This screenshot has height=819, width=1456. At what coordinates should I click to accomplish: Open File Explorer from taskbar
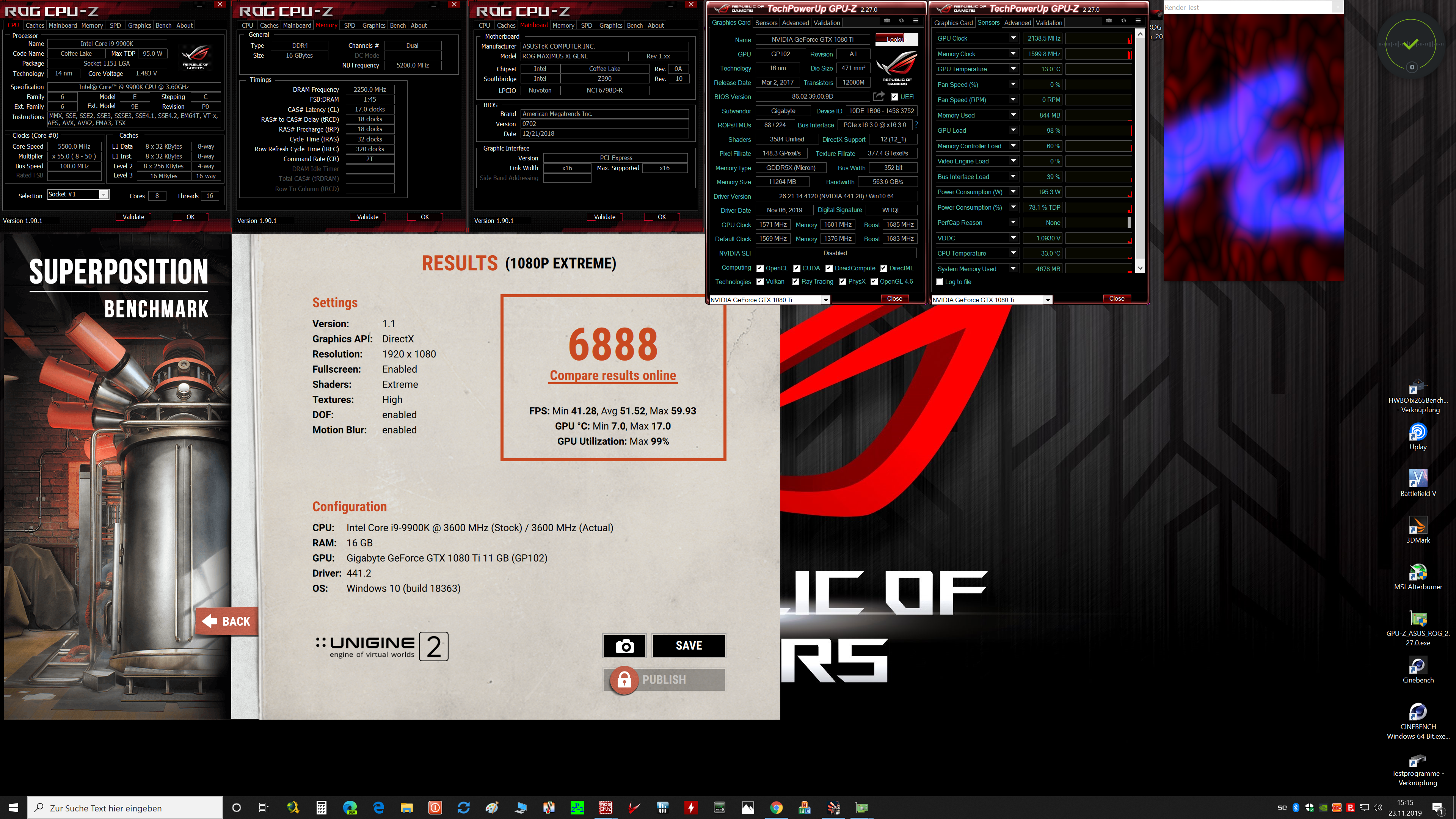click(x=406, y=807)
